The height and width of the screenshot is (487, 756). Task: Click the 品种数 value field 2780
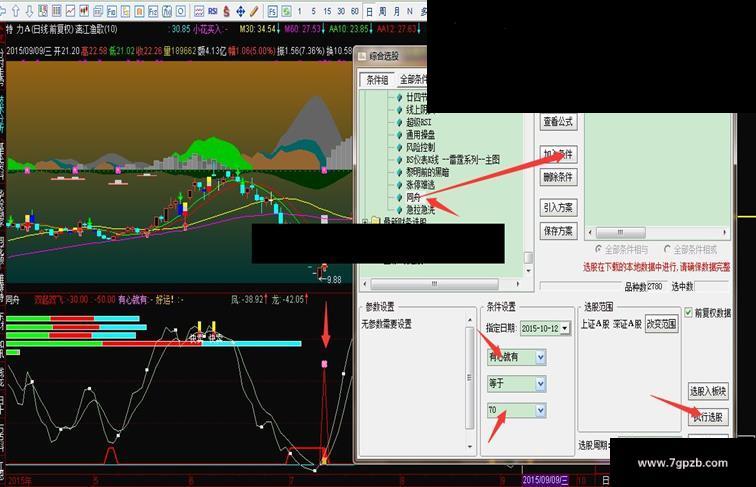coord(656,286)
